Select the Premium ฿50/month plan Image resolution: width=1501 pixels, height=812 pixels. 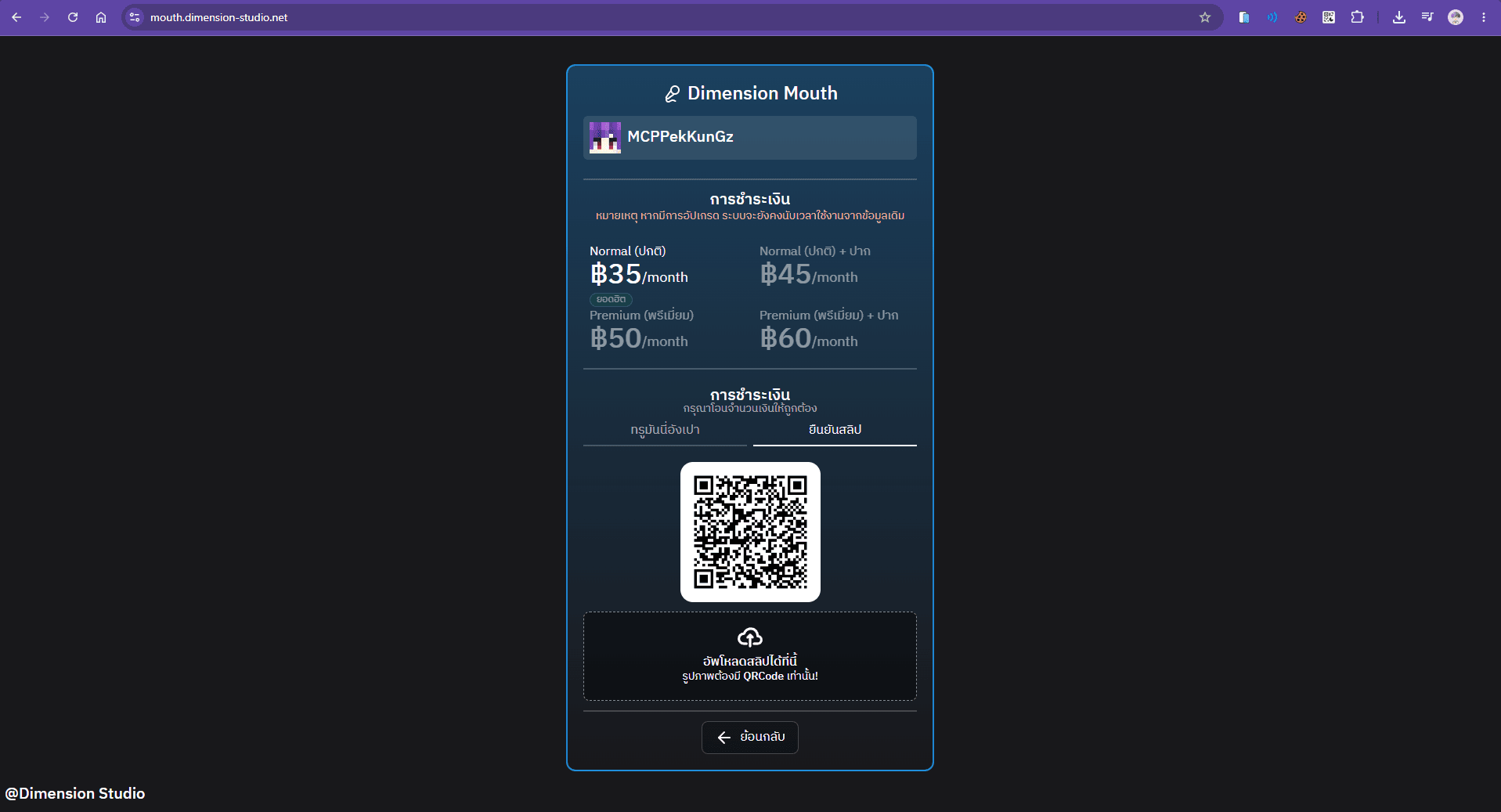coord(642,330)
